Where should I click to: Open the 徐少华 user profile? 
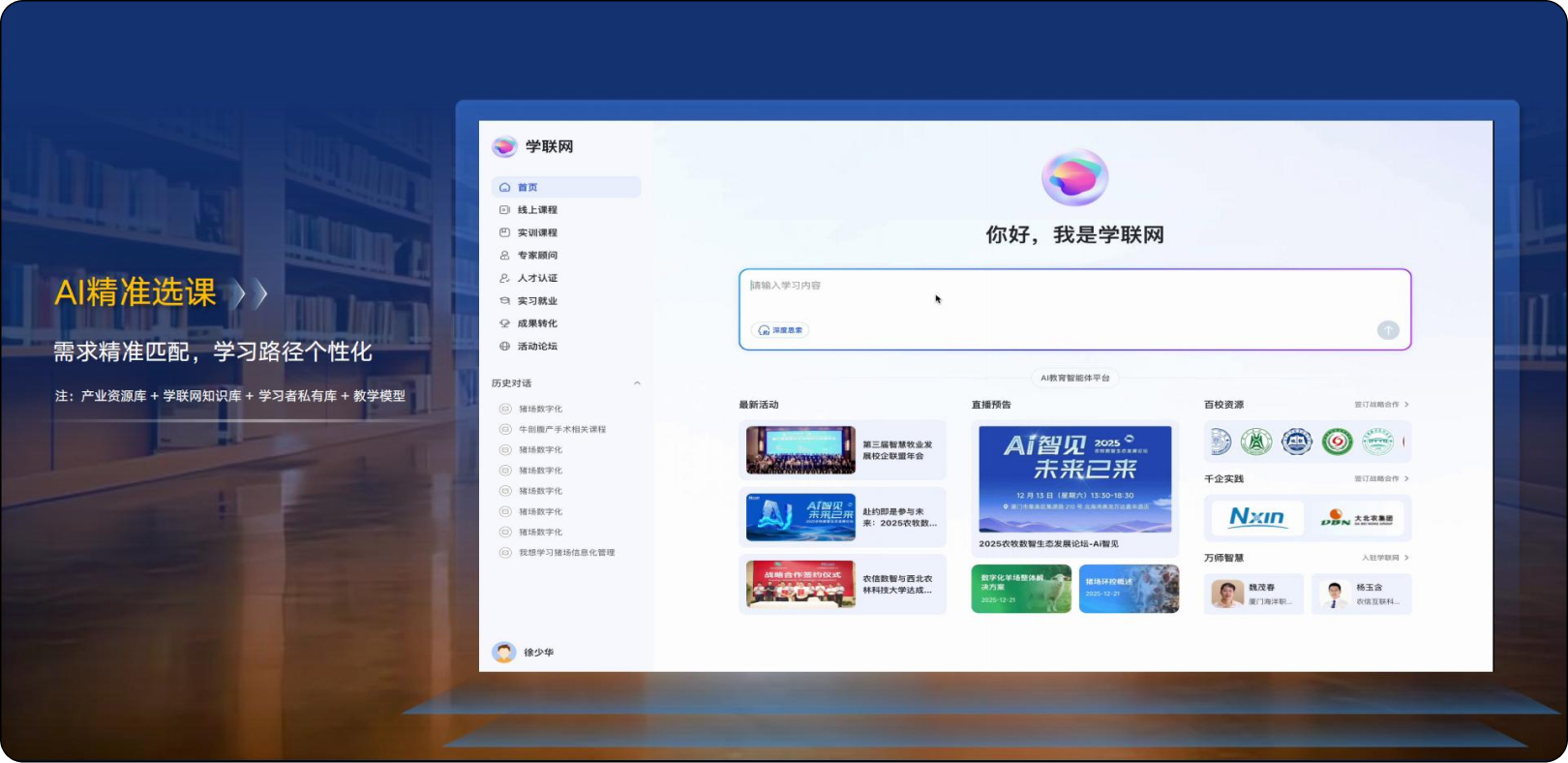click(524, 653)
